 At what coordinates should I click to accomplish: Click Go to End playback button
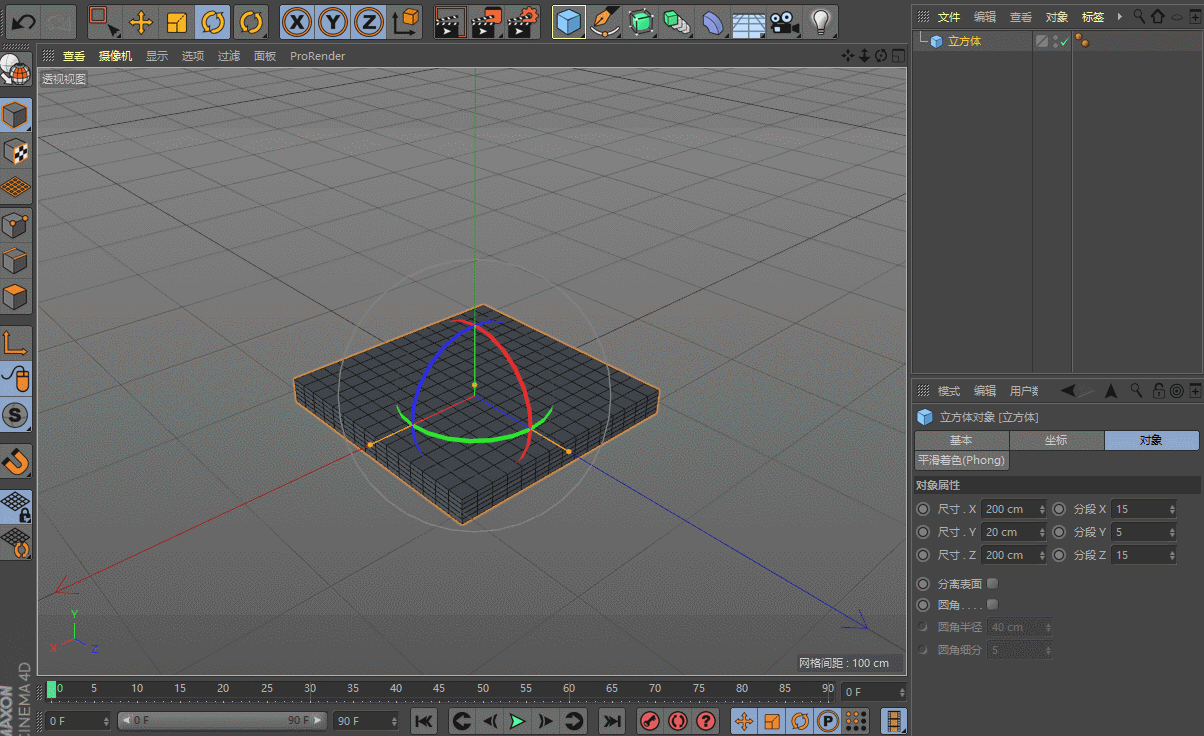pyautogui.click(x=611, y=721)
